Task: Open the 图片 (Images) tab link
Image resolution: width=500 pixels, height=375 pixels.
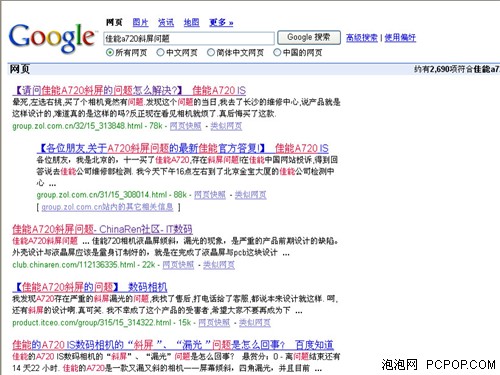Action: pyautogui.click(x=140, y=22)
